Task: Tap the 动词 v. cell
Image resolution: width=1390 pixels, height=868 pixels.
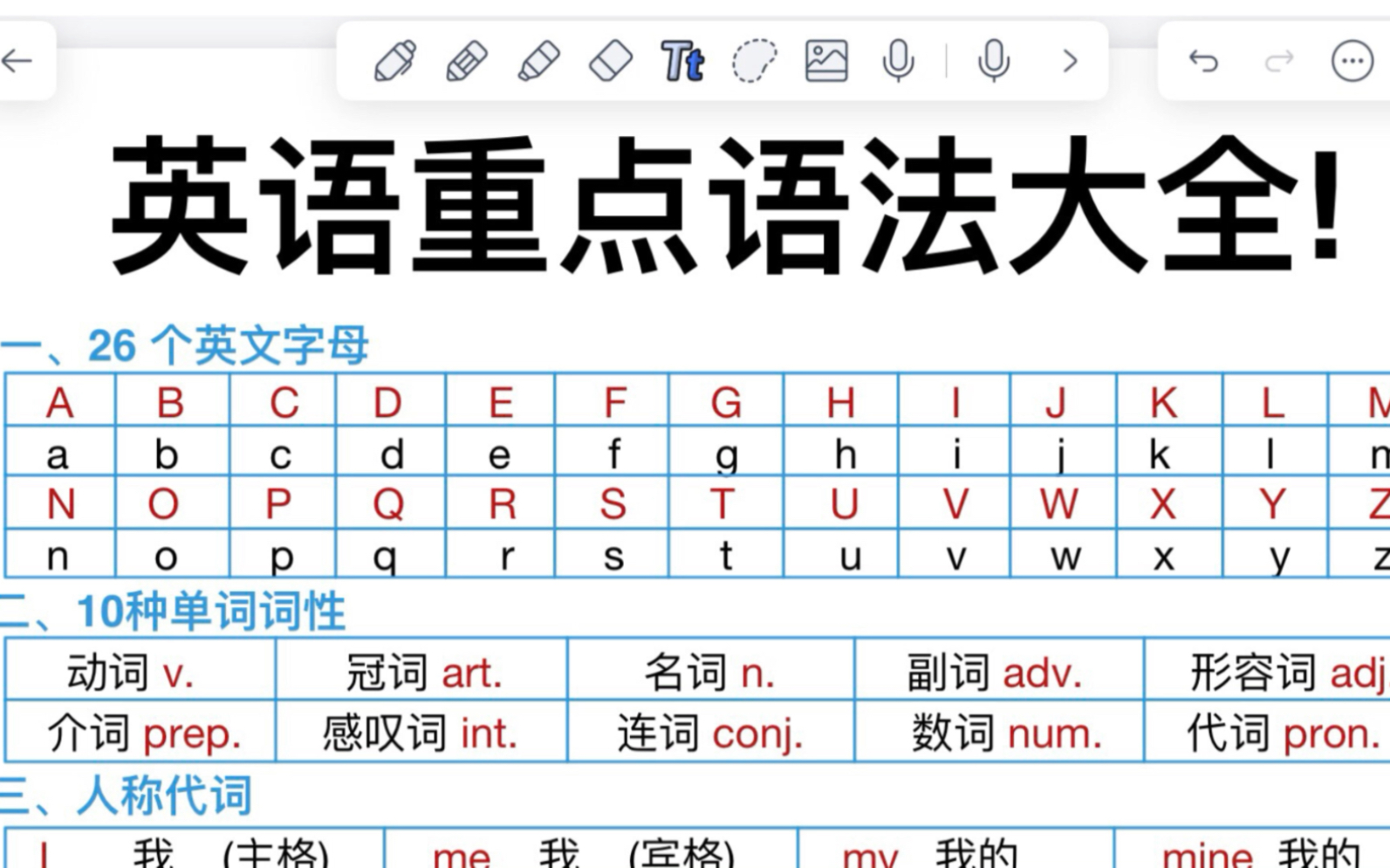Action: (140, 670)
